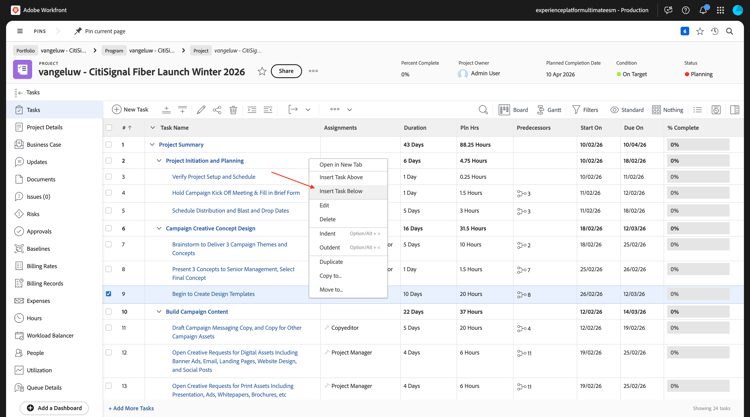This screenshot has height=417, width=750.
Task: Click the Share button
Action: click(286, 71)
